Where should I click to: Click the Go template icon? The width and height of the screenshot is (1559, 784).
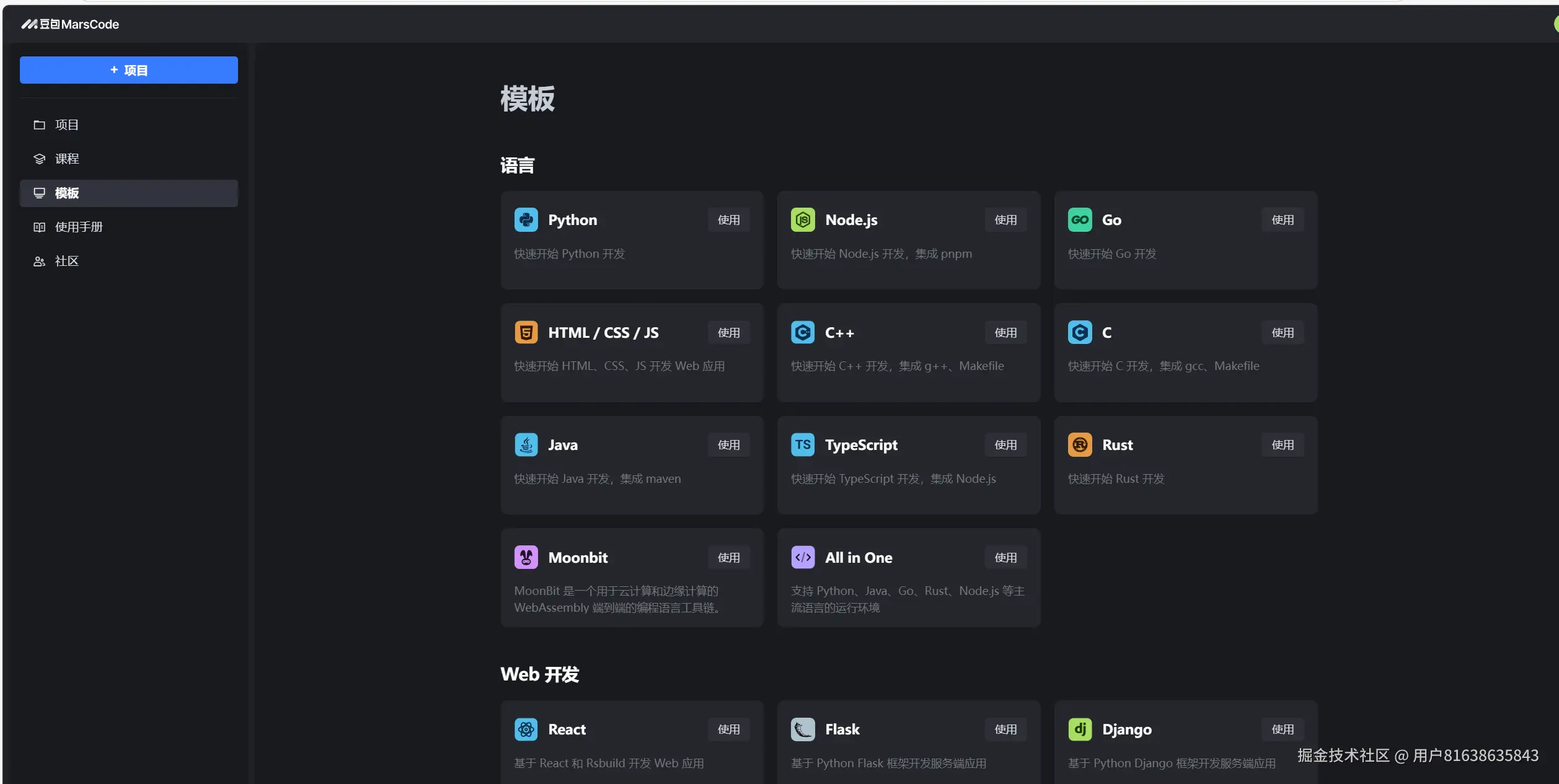(1079, 220)
